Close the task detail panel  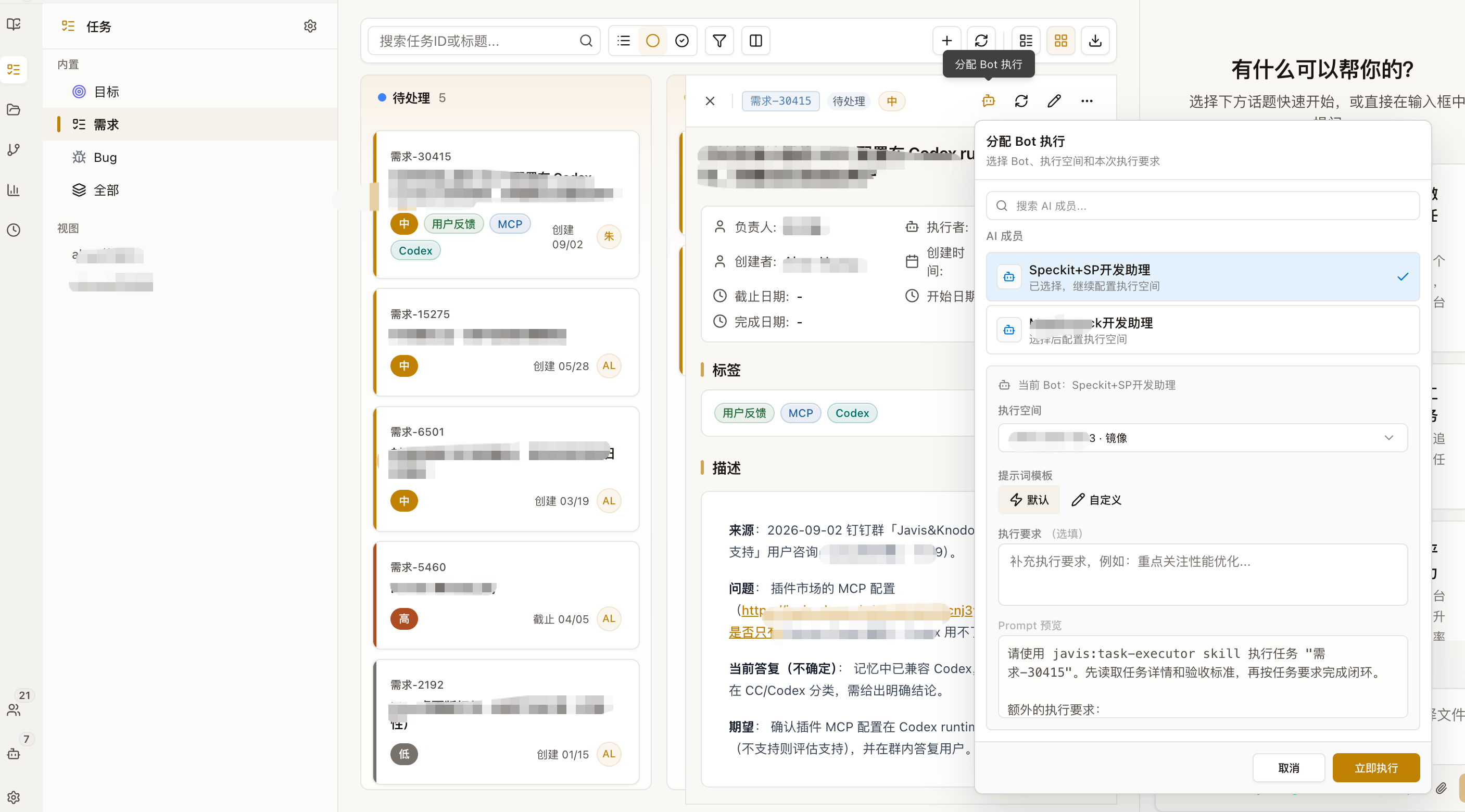[x=710, y=101]
